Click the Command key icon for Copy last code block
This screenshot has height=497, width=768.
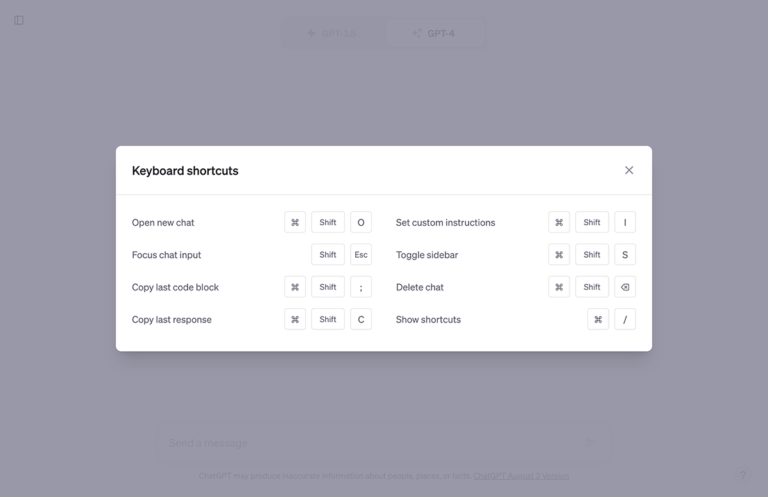click(x=295, y=287)
